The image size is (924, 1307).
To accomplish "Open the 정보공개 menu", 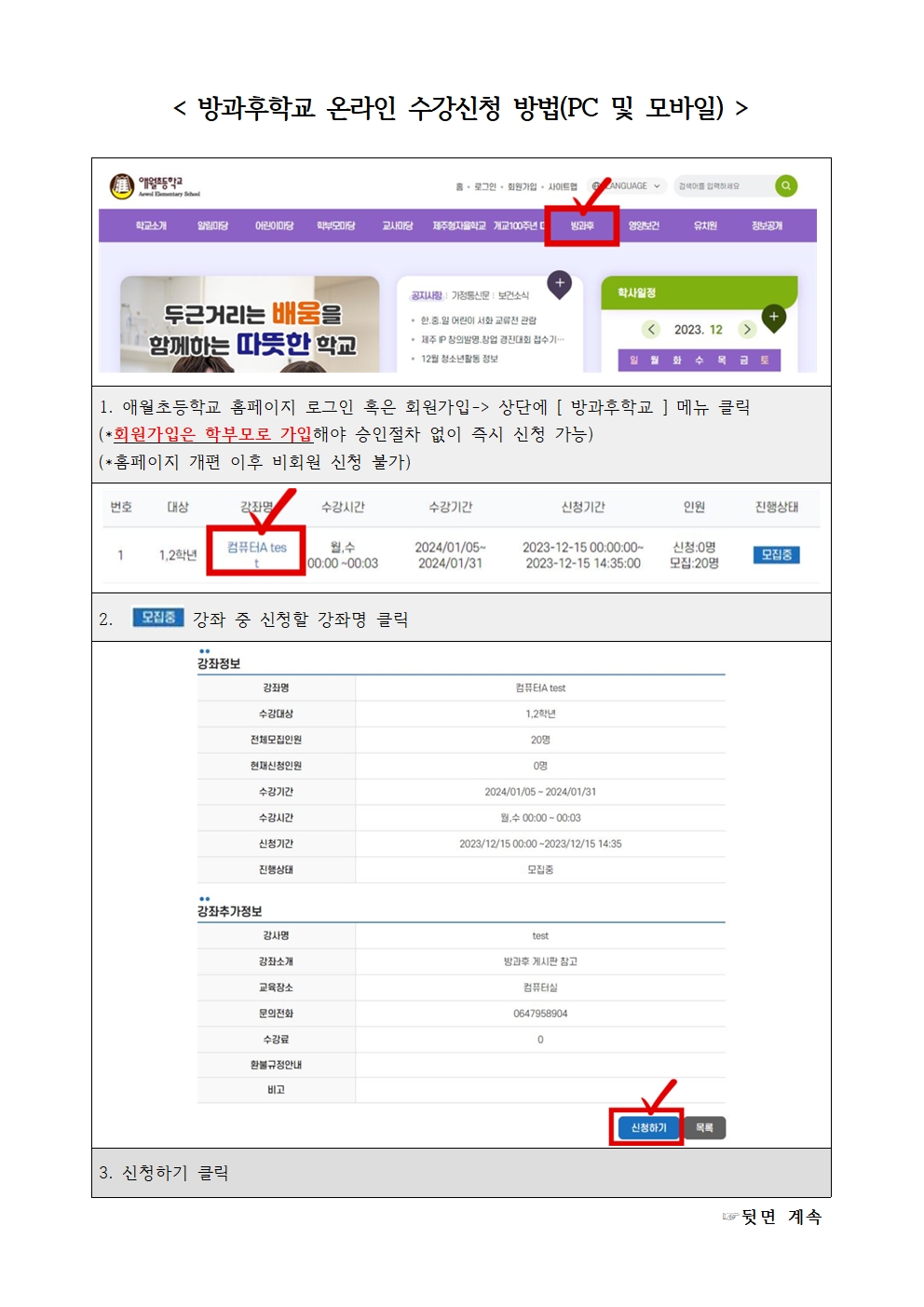I will [767, 226].
